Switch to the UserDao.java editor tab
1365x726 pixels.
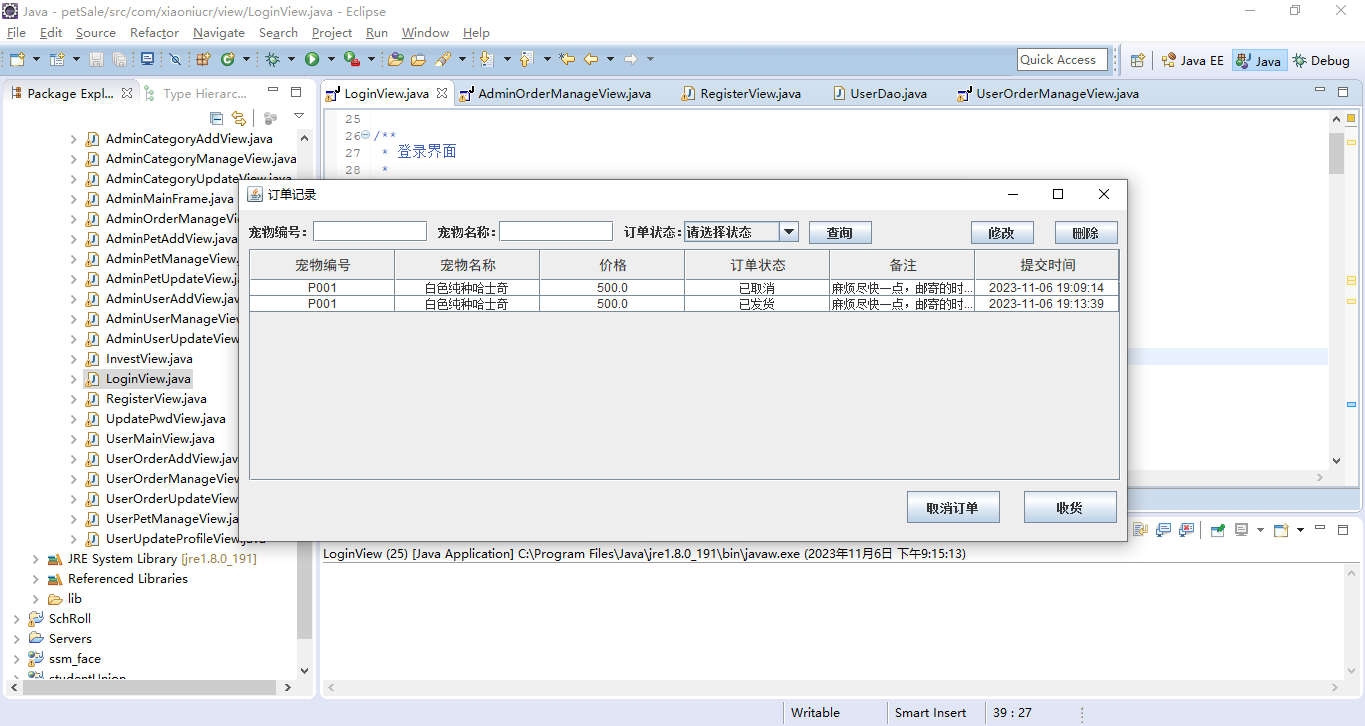click(x=880, y=94)
